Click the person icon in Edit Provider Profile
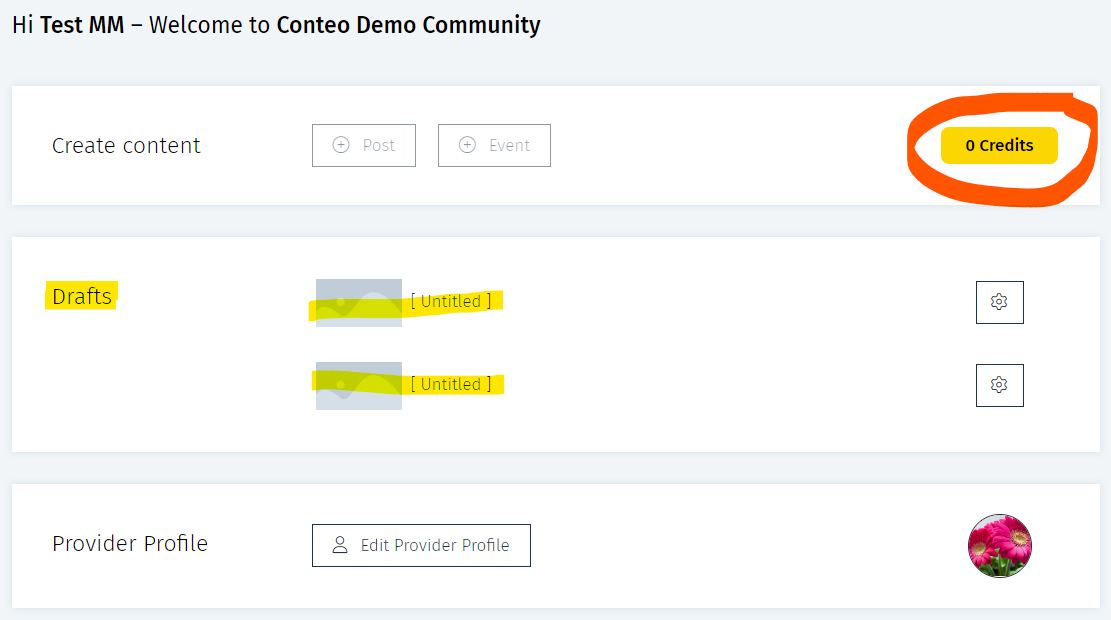 click(x=340, y=545)
